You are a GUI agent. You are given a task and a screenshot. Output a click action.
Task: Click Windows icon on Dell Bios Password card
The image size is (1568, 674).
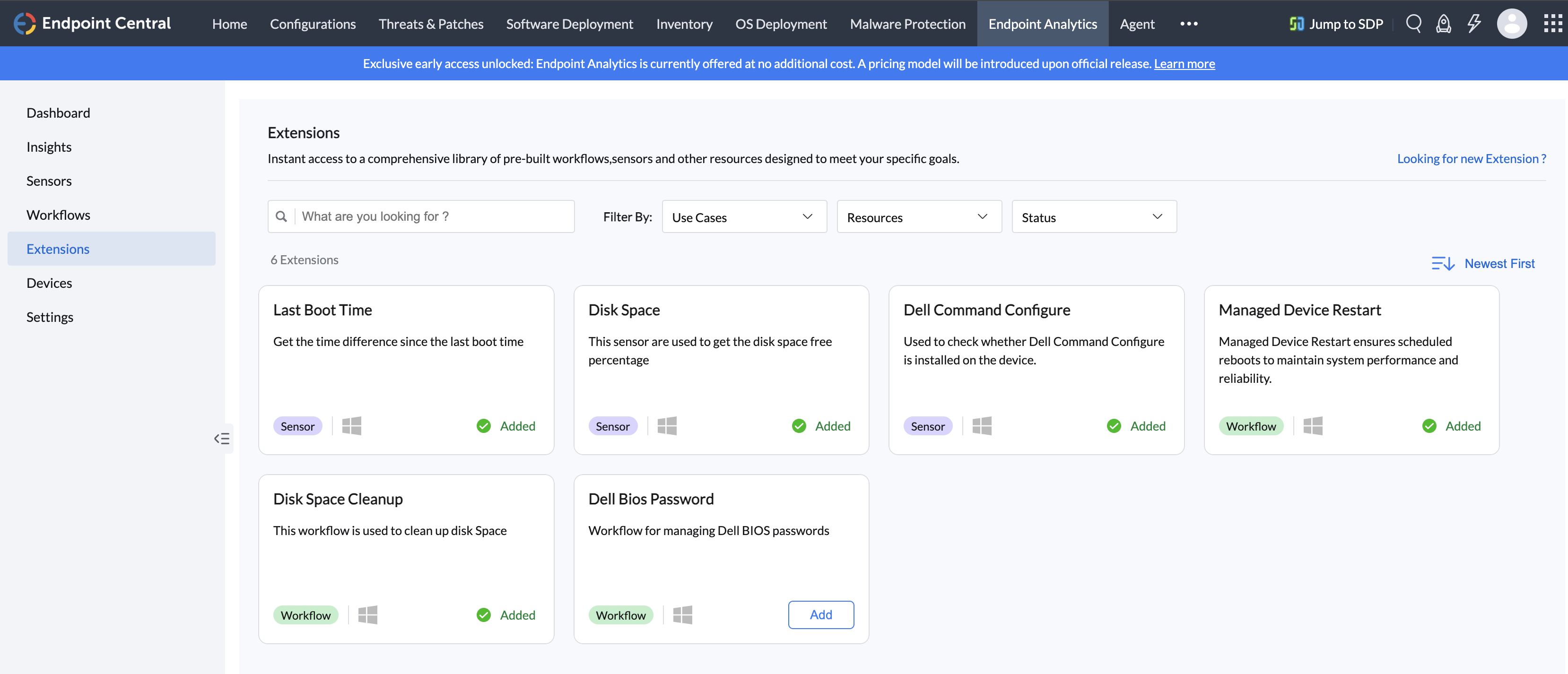tap(682, 615)
